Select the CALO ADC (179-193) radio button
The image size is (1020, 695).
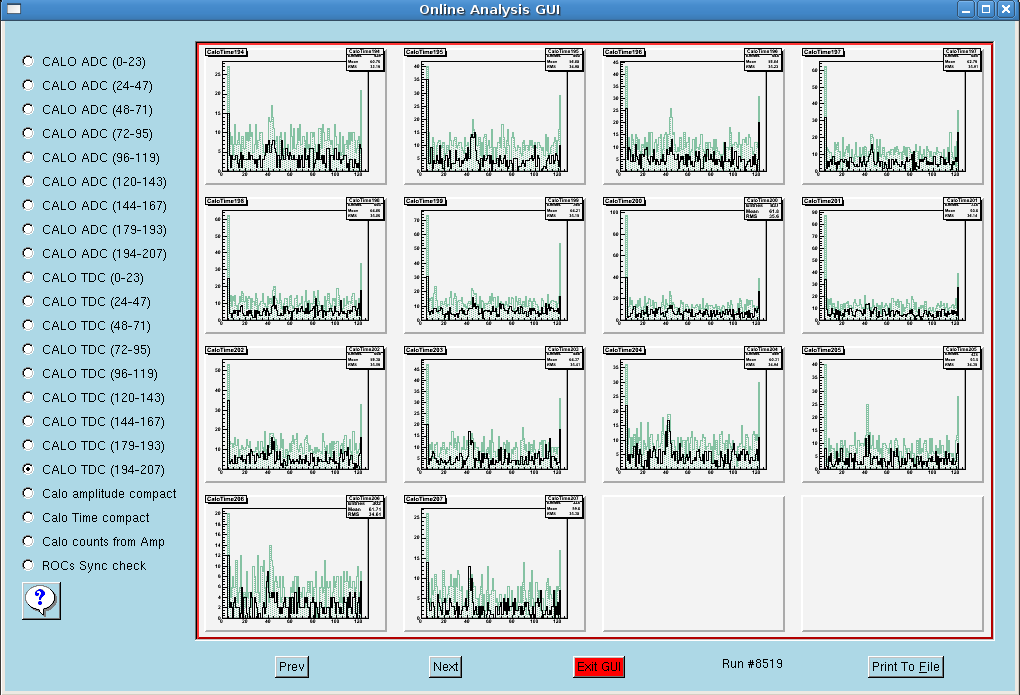[x=28, y=229]
